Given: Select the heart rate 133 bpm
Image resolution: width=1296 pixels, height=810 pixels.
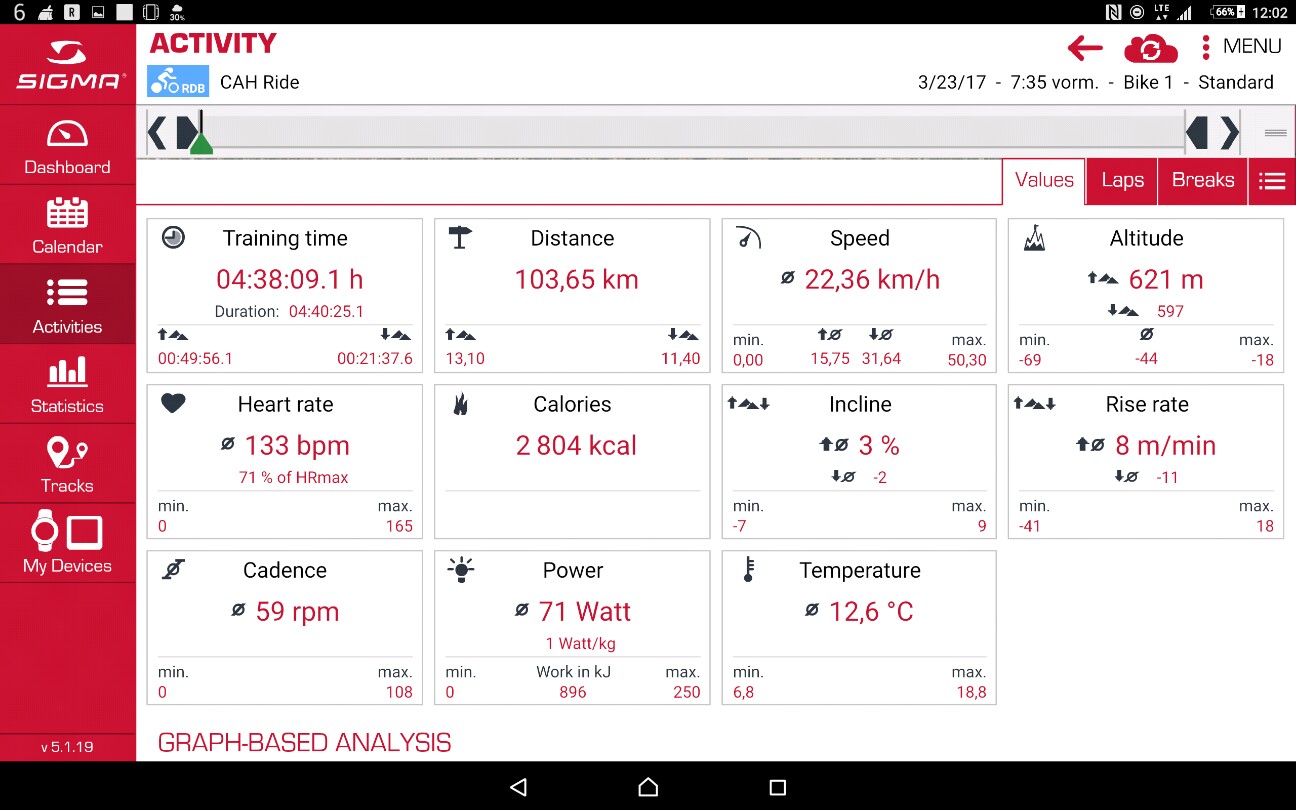Looking at the screenshot, I should 297,445.
